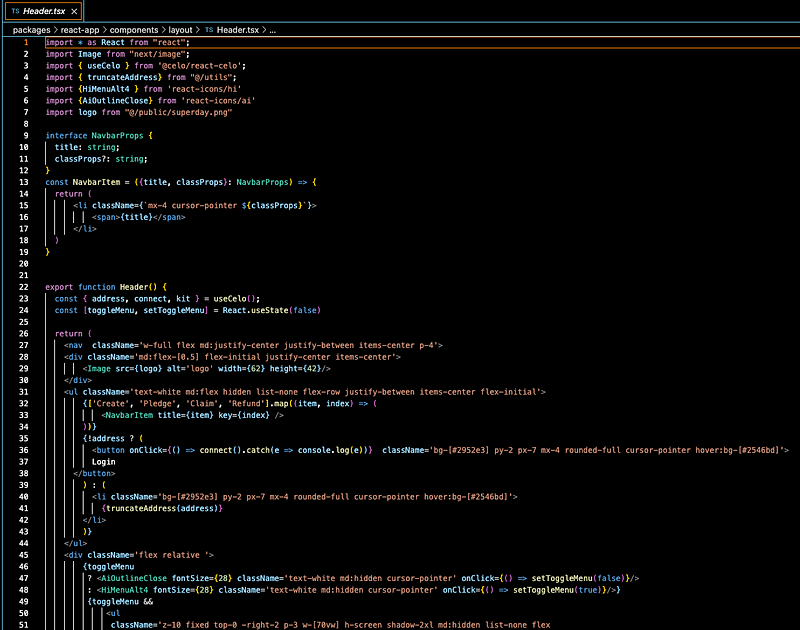
Task: Click 'HiMenuAlt4' in the line 5 import
Action: click(x=106, y=89)
